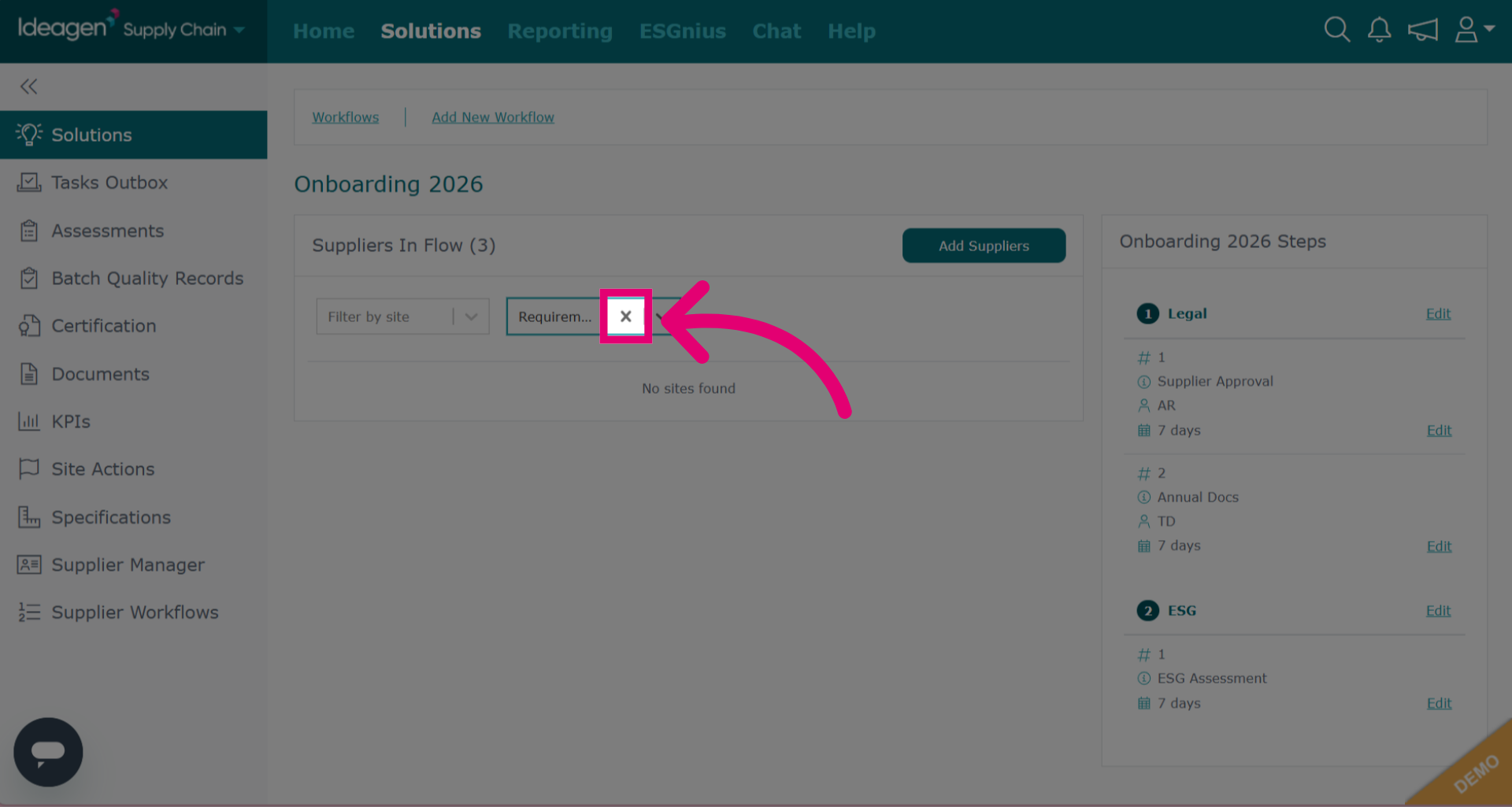Viewport: 1512px width, 807px height.
Task: Open the notifications bell
Action: (x=1379, y=30)
